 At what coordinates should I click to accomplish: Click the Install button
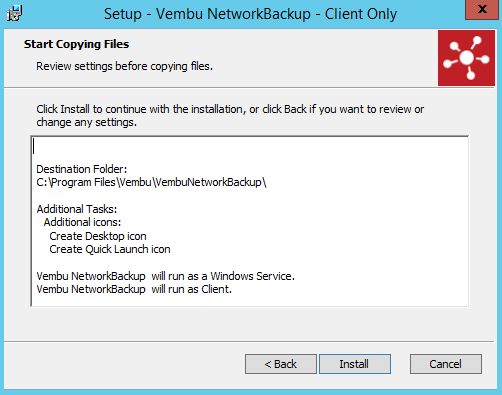pos(355,364)
